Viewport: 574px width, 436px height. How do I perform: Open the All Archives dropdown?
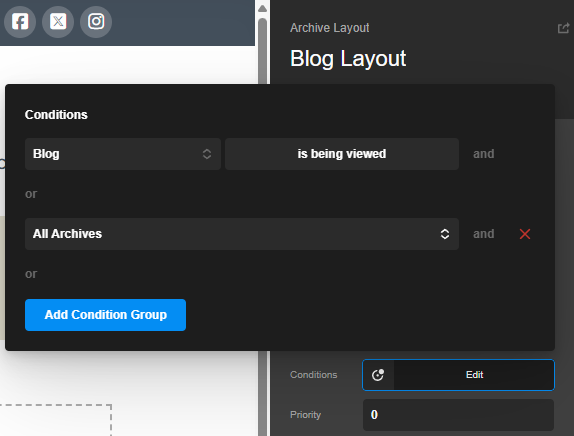click(242, 234)
